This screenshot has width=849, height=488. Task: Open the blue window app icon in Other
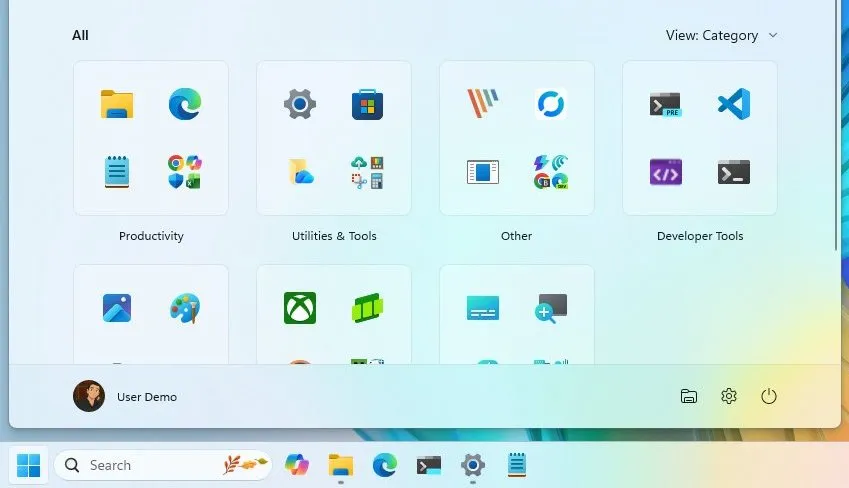pyautogui.click(x=483, y=172)
